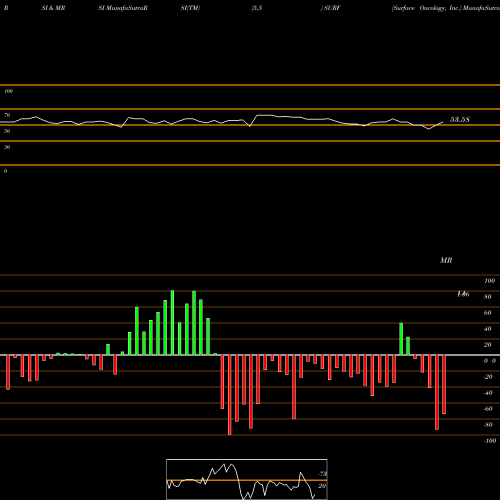The image size is (500, 500).
Task: Click the 100 label on MR histogram axis
Action: tap(489, 281)
